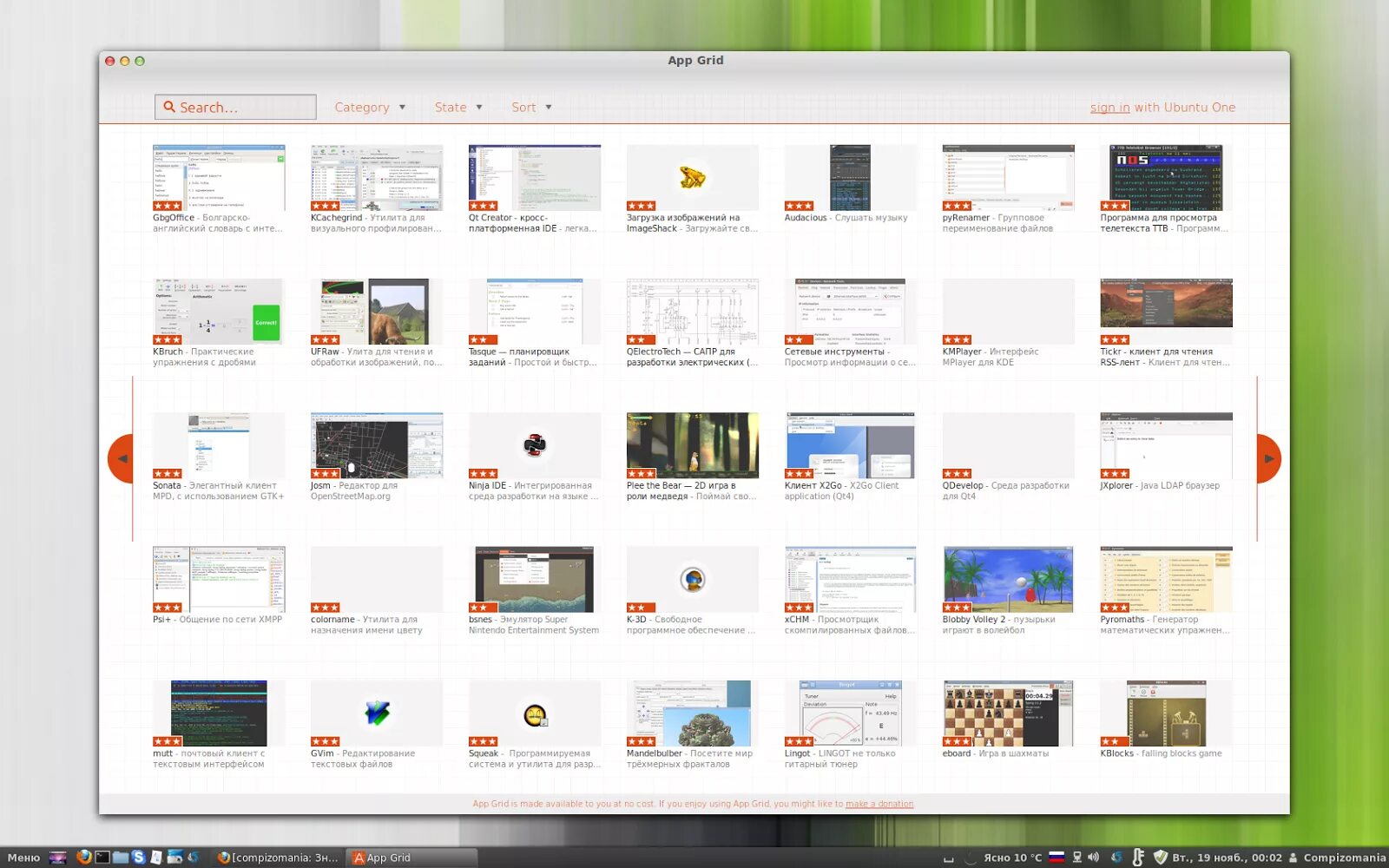
Task: Open the QElectroTech schematic thumbnail
Action: tap(693, 312)
